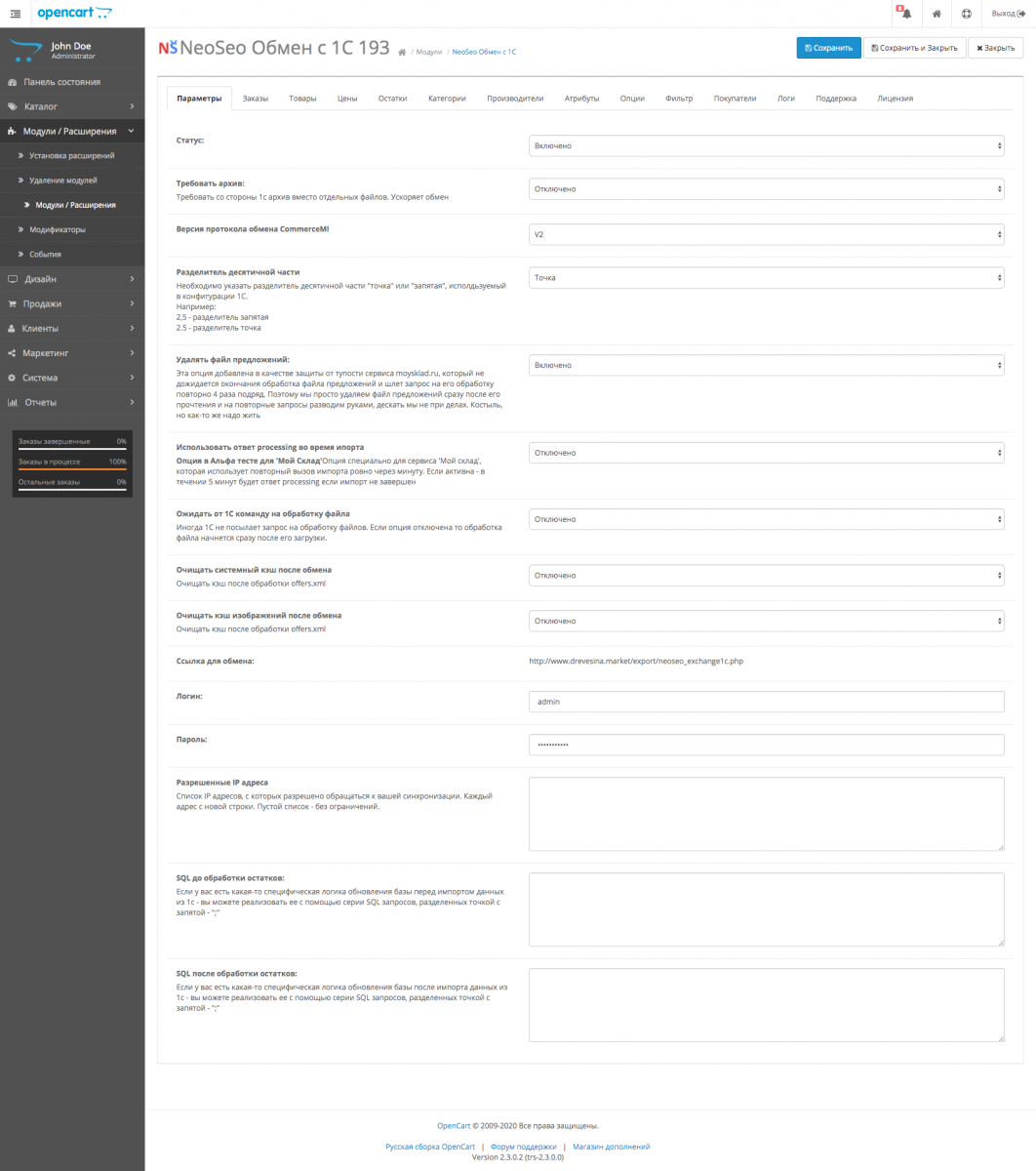Open Ожидать от 1С команду dropdown

(766, 519)
